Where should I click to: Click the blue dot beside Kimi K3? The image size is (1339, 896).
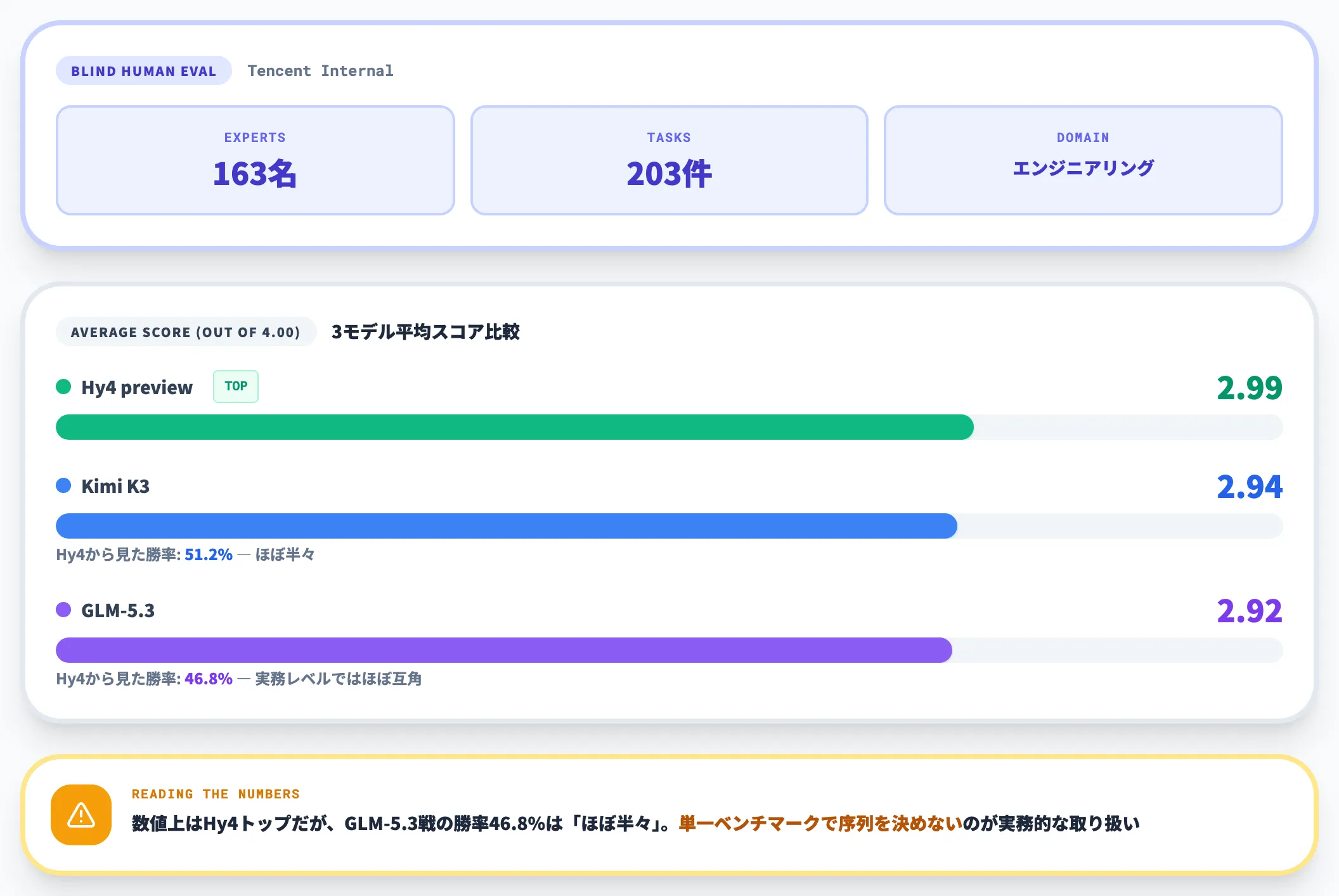point(63,485)
